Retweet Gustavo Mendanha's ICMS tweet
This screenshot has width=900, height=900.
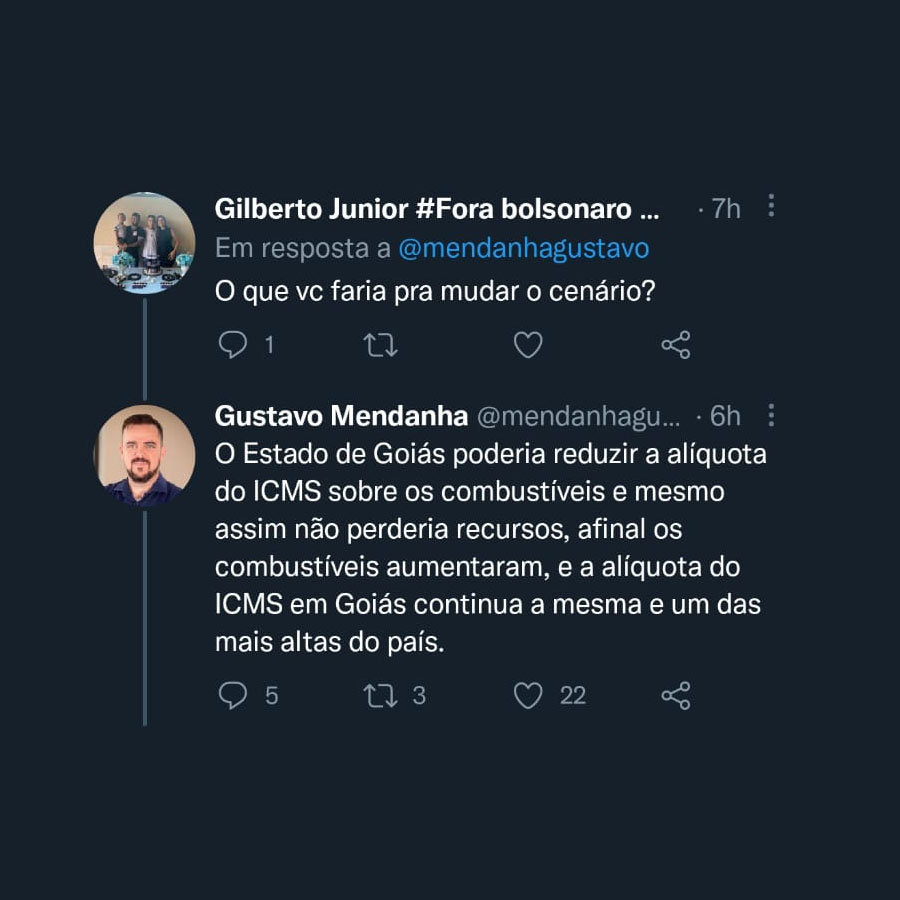[380, 695]
